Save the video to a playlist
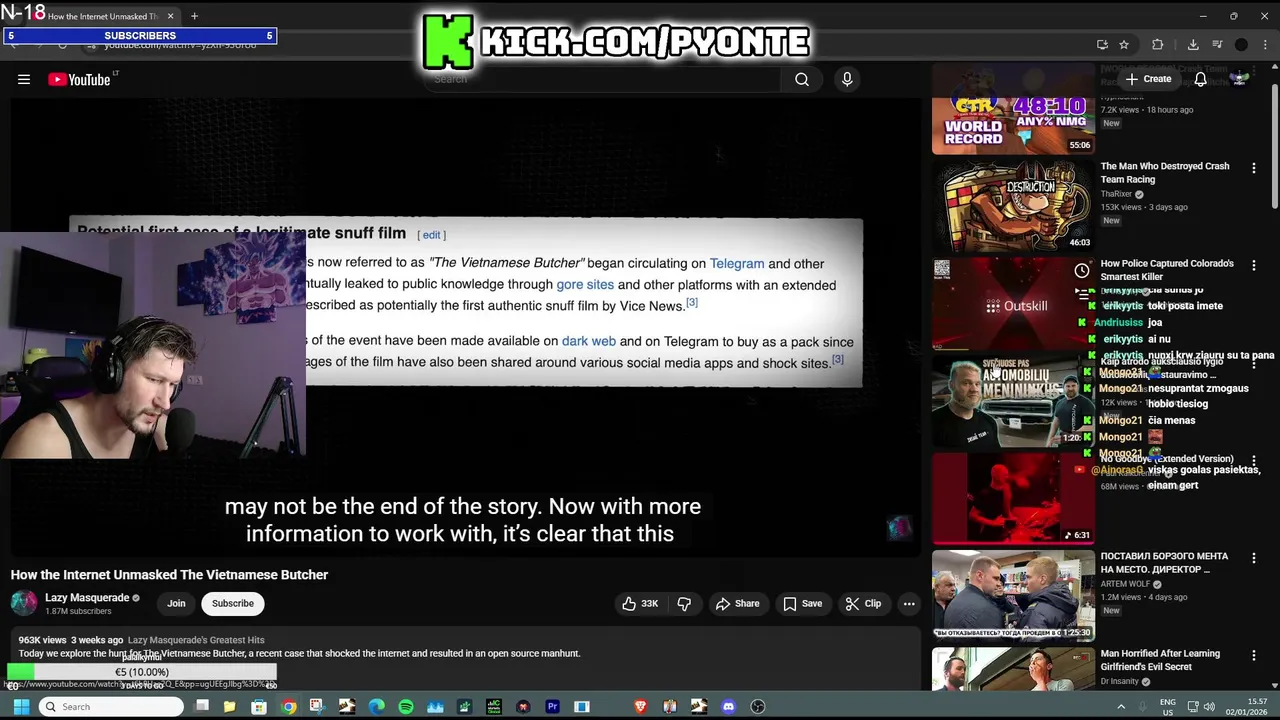1280x720 pixels. tap(802, 604)
